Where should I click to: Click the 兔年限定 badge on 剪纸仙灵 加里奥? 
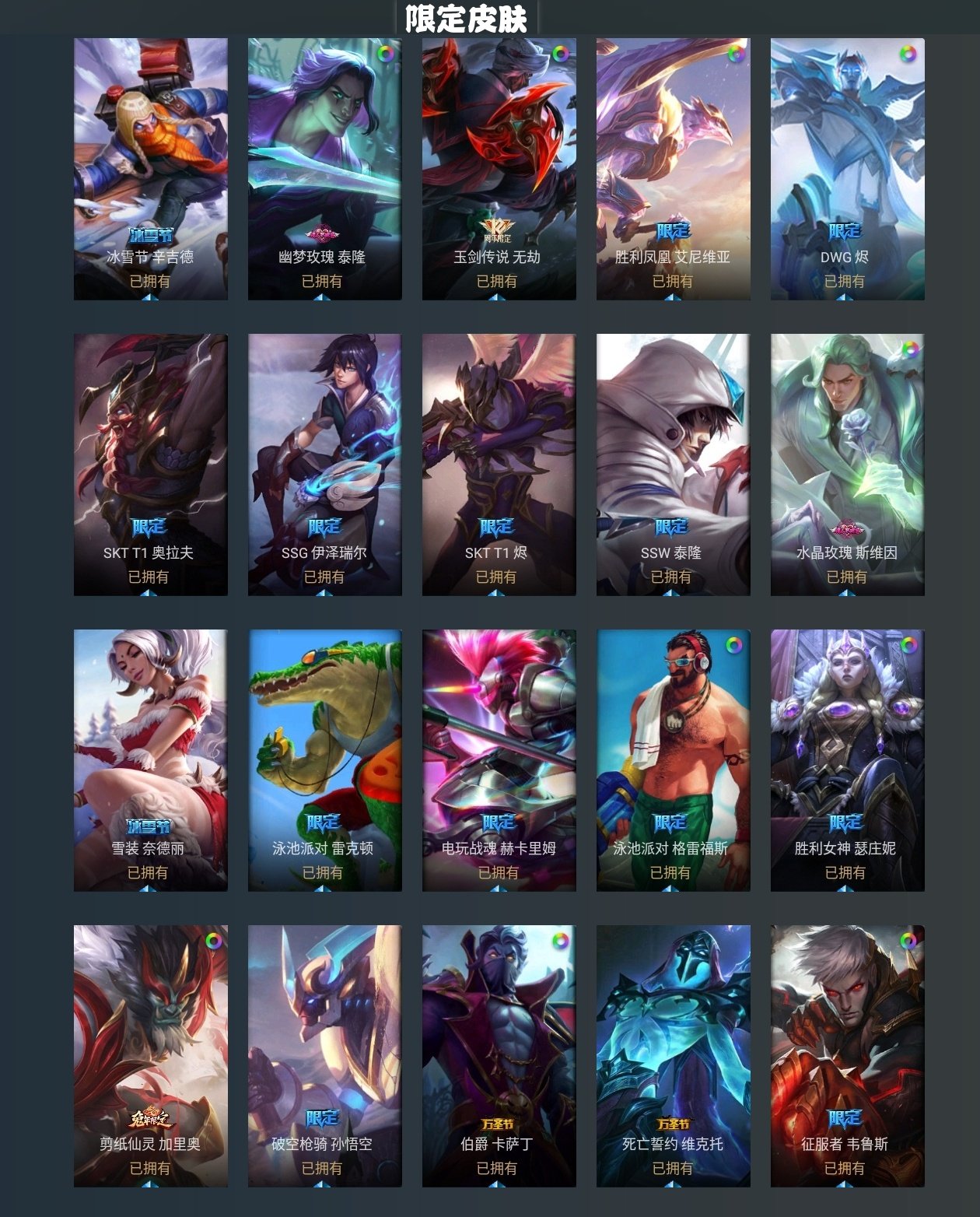(150, 1118)
